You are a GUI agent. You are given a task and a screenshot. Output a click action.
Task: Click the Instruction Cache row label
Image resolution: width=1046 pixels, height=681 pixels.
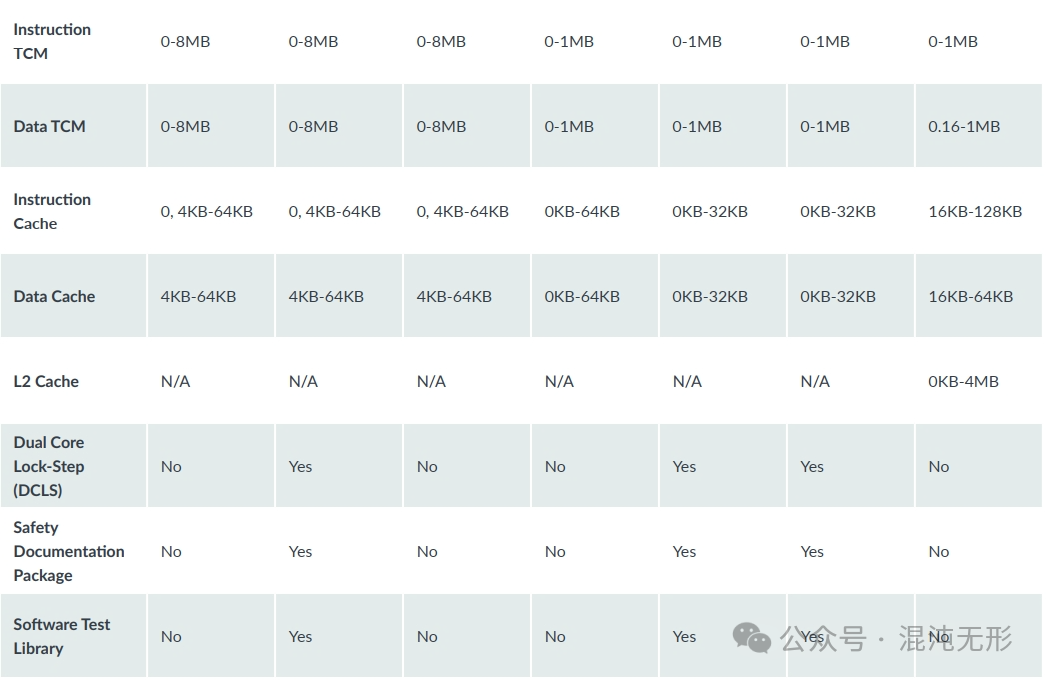[52, 211]
